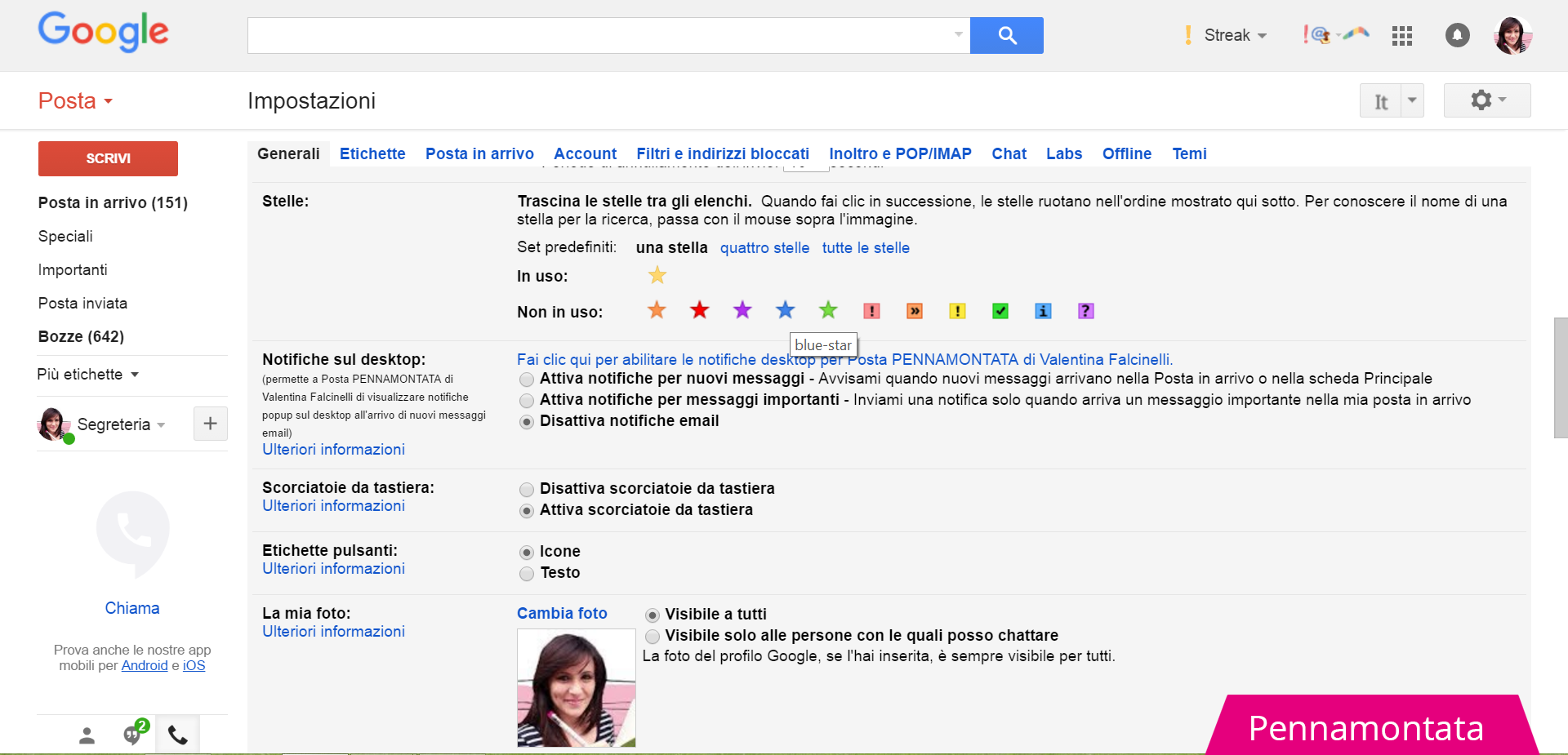Viewport: 1568px width, 755px height.
Task: Click the blue search magnifier button
Action: [x=1006, y=36]
